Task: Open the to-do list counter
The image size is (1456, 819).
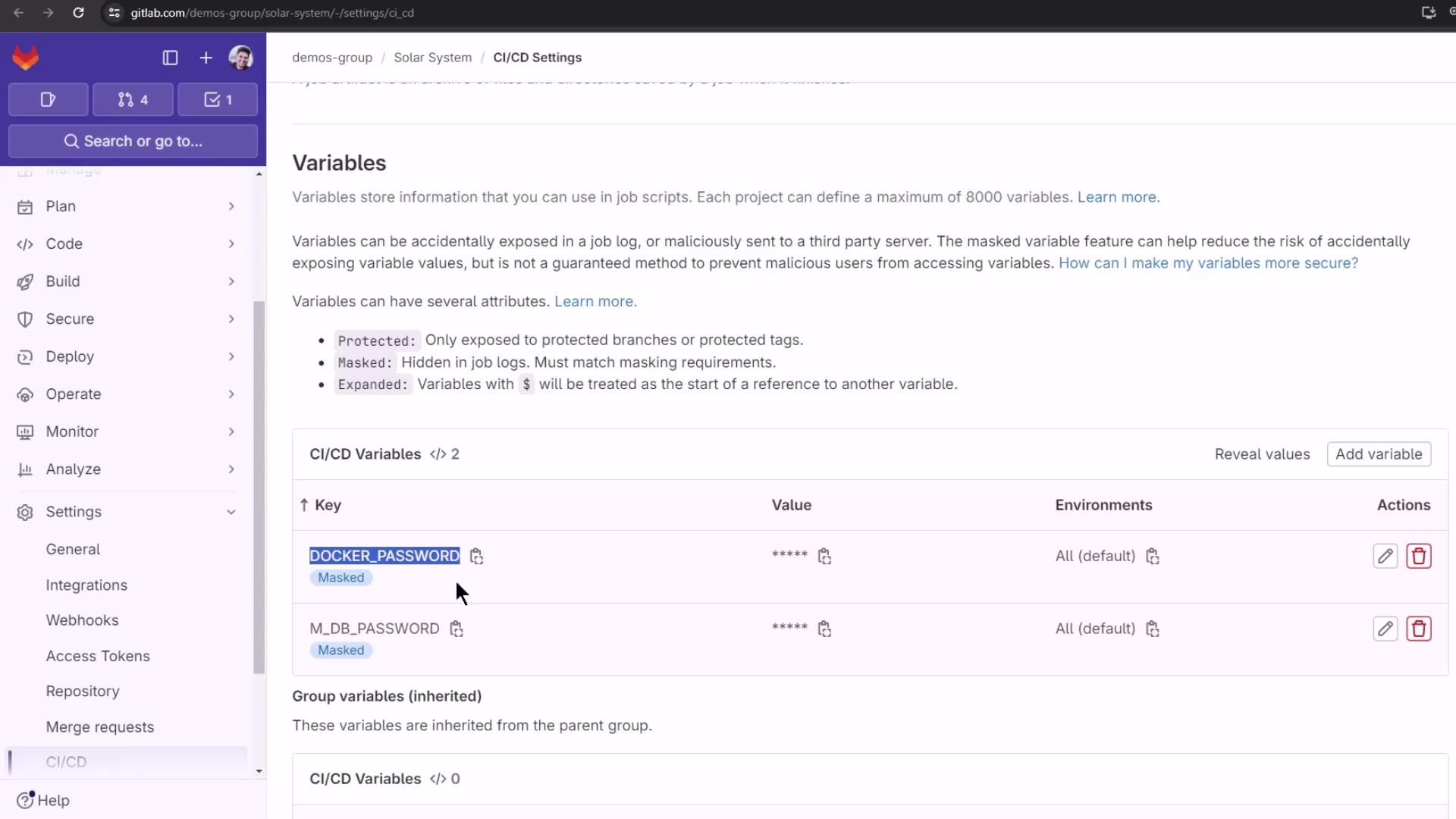Action: [218, 99]
